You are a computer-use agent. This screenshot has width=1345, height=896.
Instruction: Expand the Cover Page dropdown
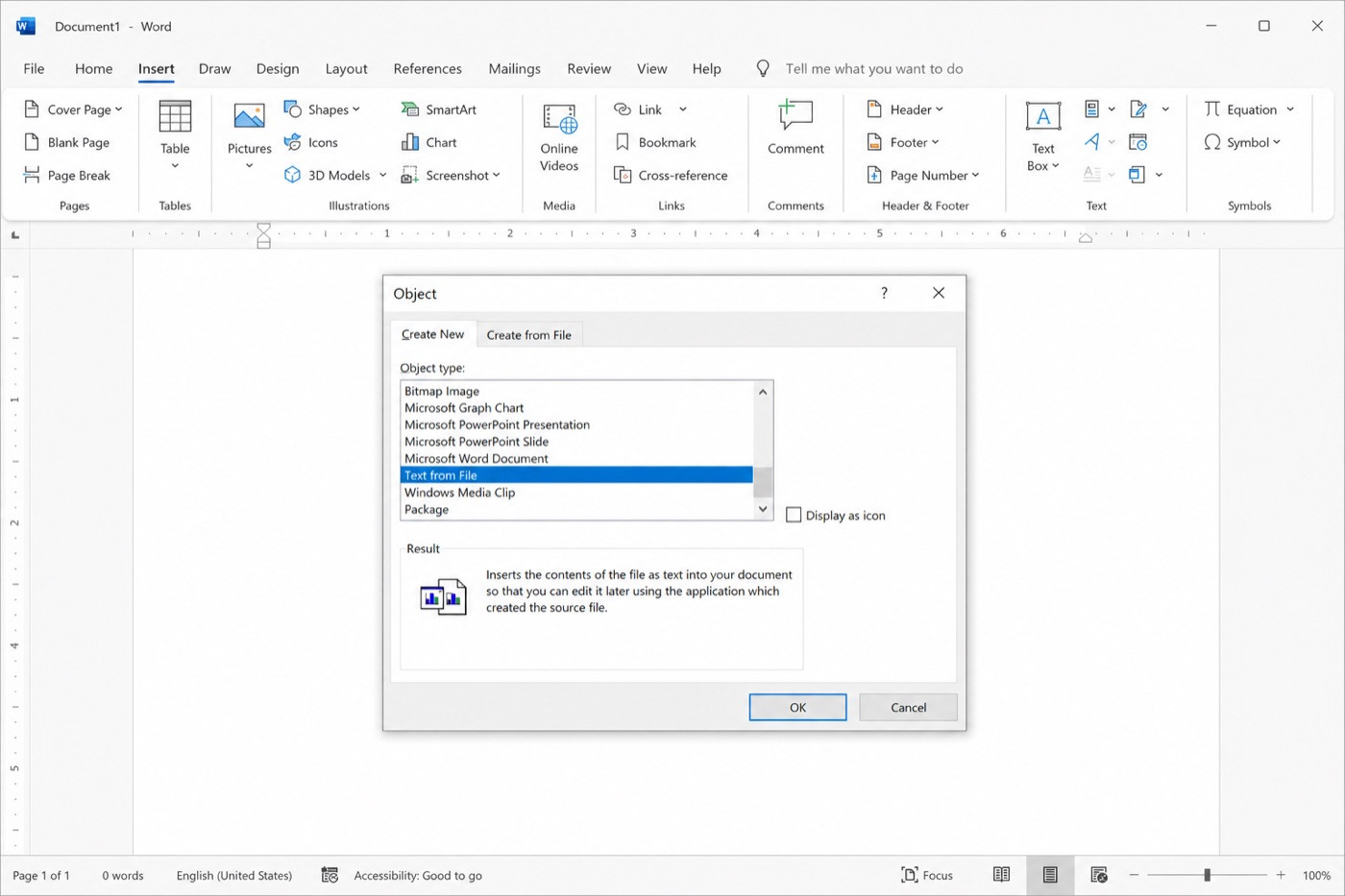119,109
